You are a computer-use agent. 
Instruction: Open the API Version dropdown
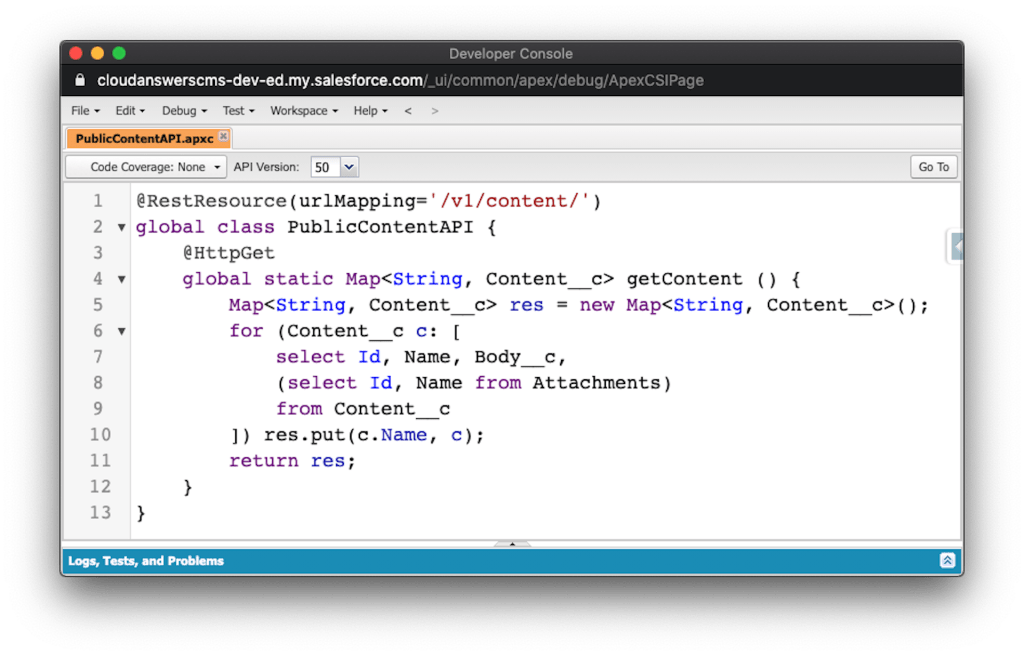pos(334,167)
